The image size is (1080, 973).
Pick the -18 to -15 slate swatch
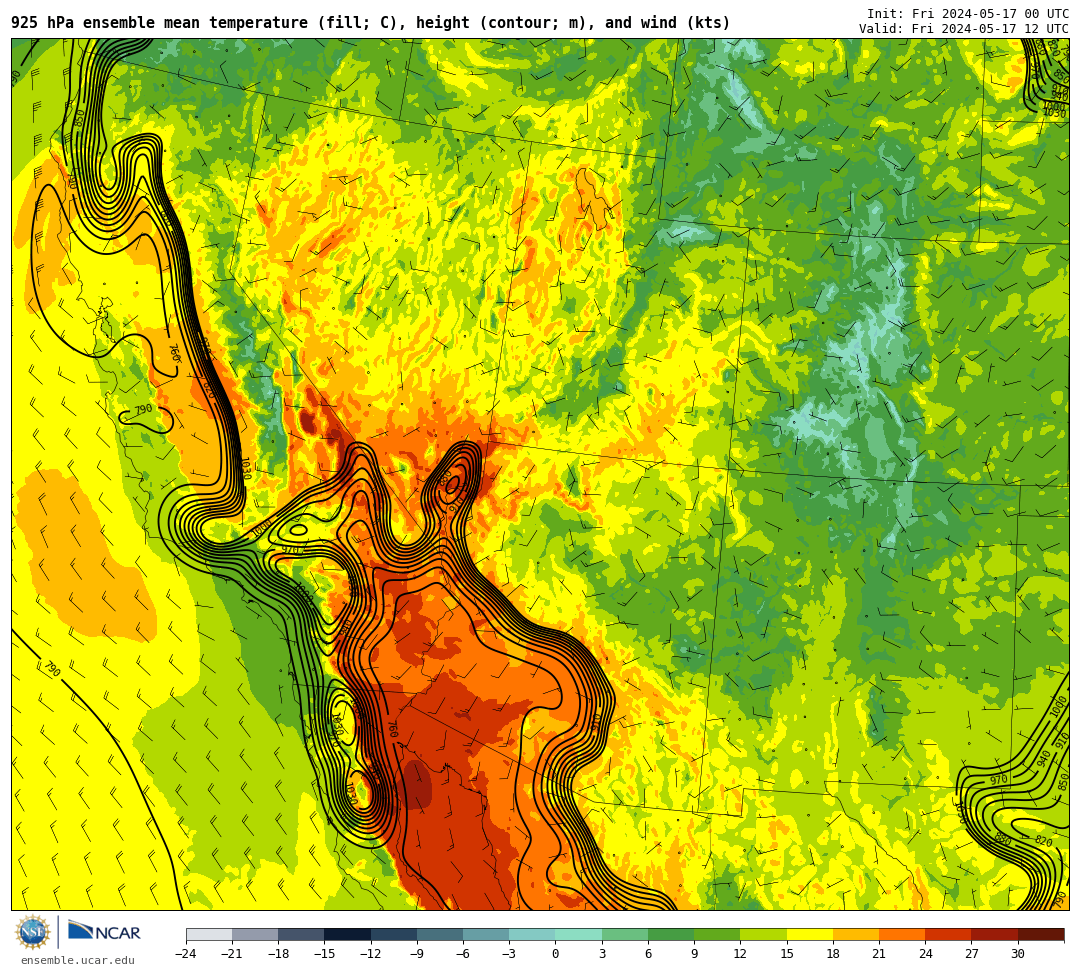tap(302, 934)
